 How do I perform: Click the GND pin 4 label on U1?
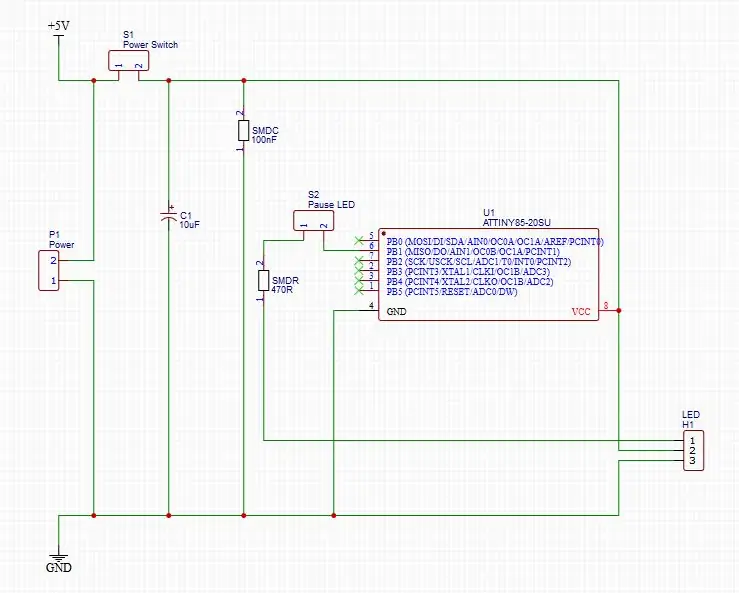pyautogui.click(x=396, y=312)
